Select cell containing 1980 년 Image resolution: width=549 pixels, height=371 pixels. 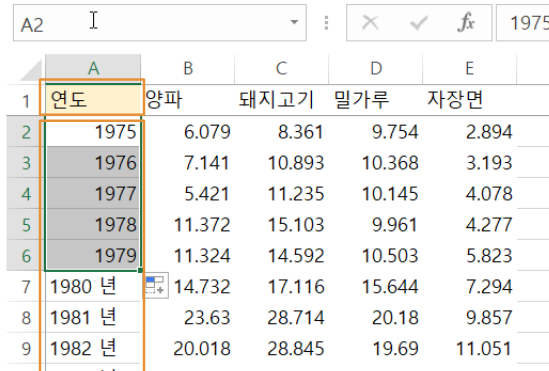(x=93, y=286)
